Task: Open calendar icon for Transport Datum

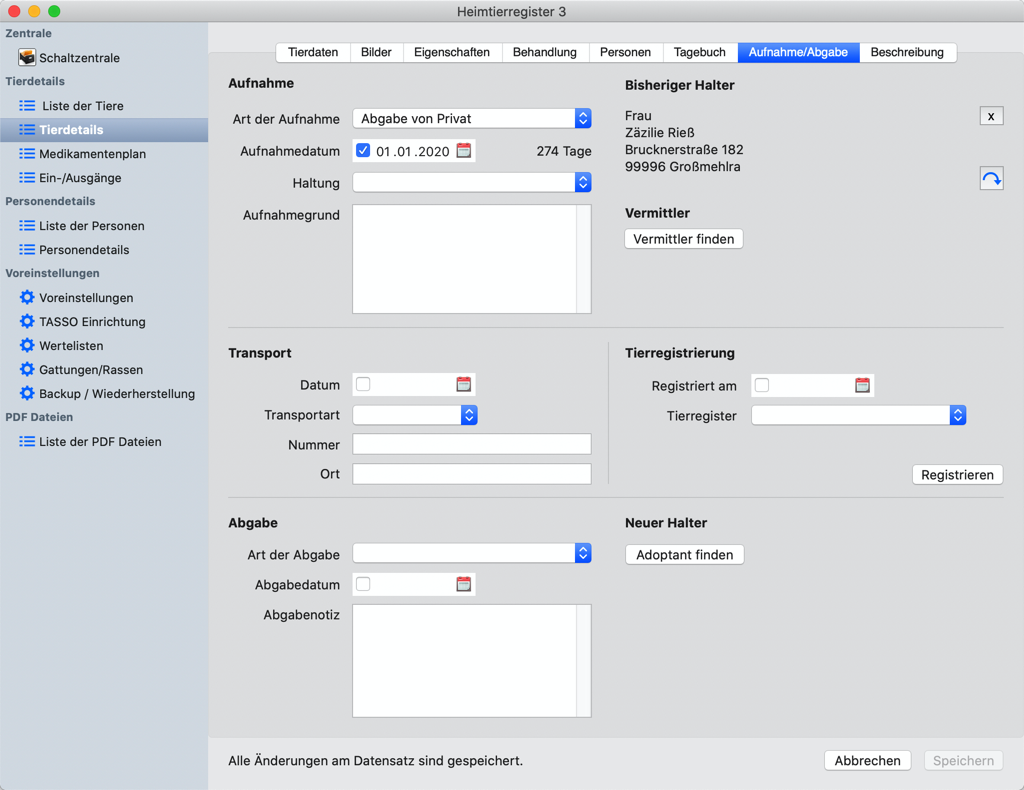Action: click(x=464, y=385)
